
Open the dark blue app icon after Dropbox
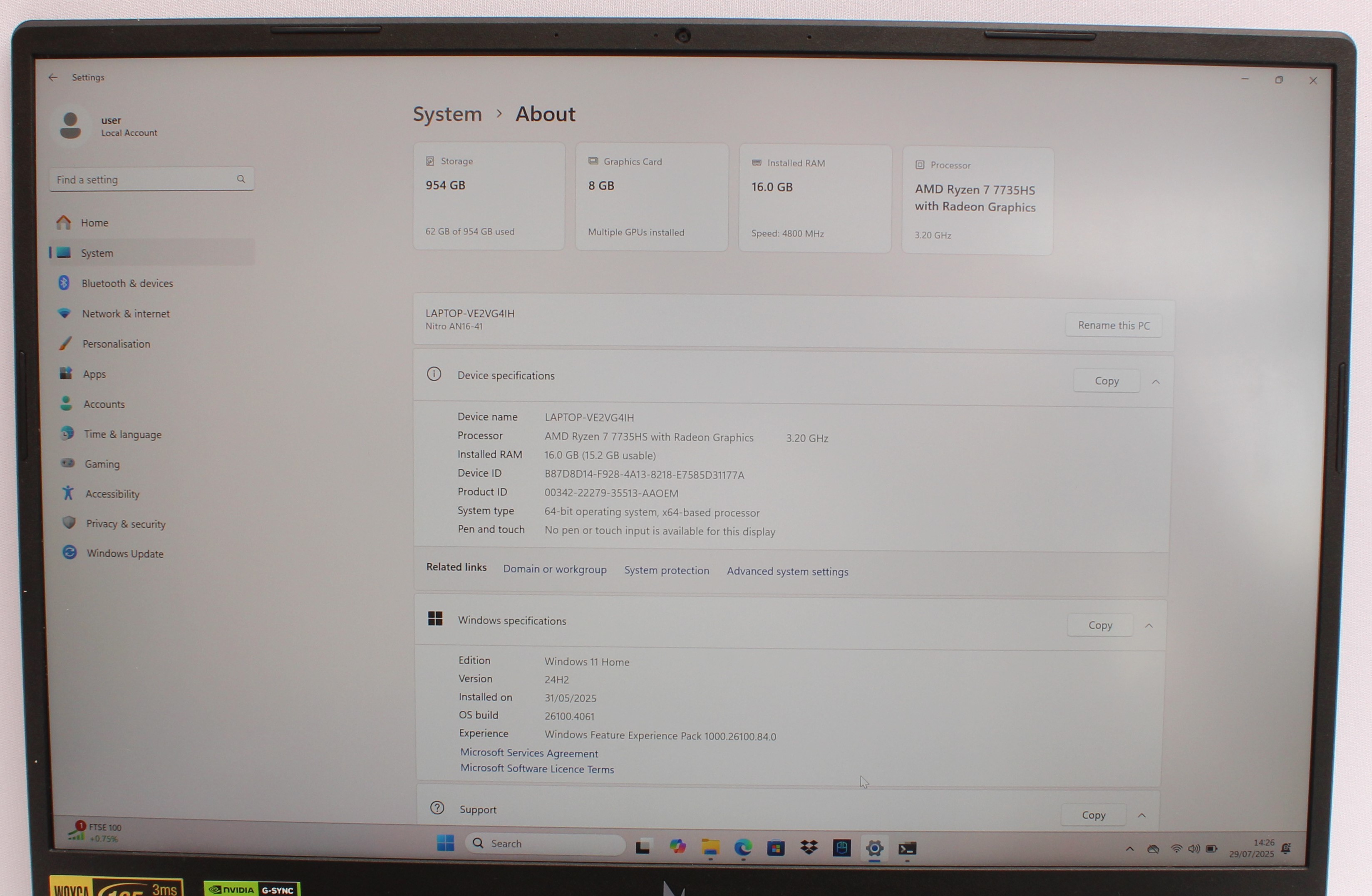pyautogui.click(x=842, y=848)
